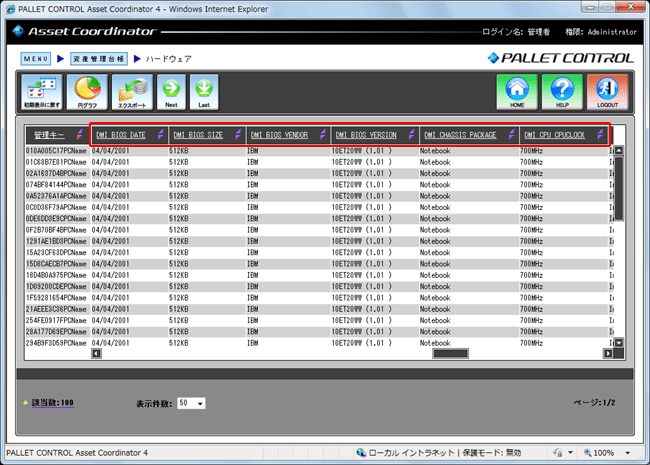Open HELP
The height and width of the screenshot is (465, 650).
click(x=562, y=92)
